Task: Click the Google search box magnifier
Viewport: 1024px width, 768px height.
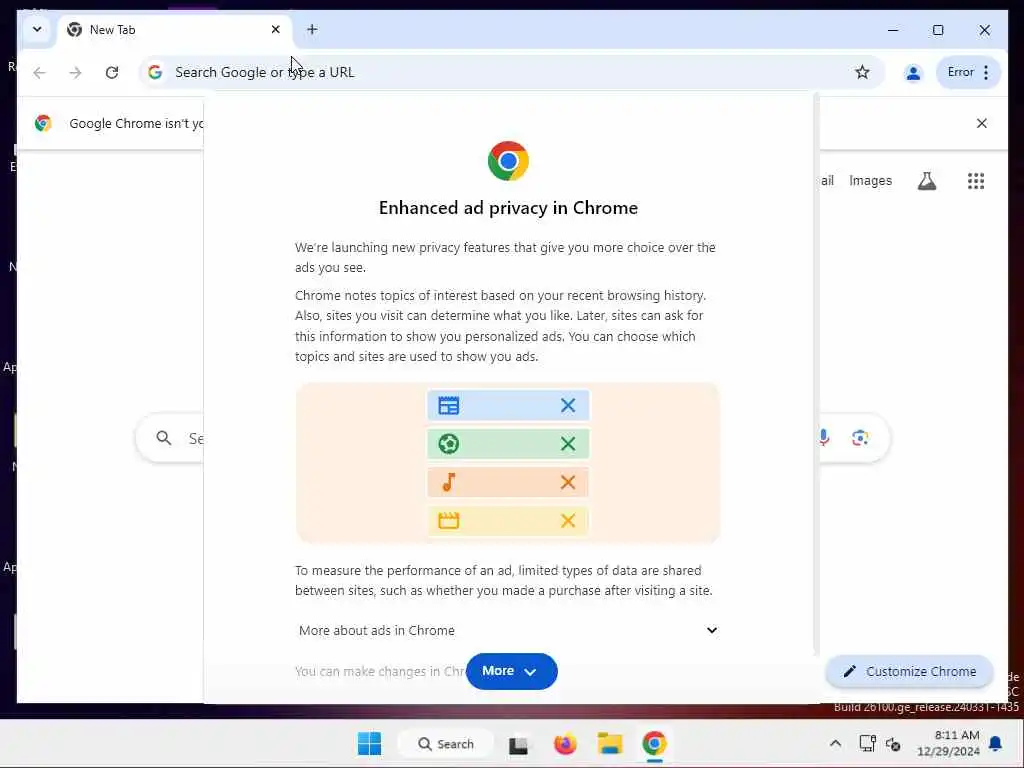Action: coord(163,438)
